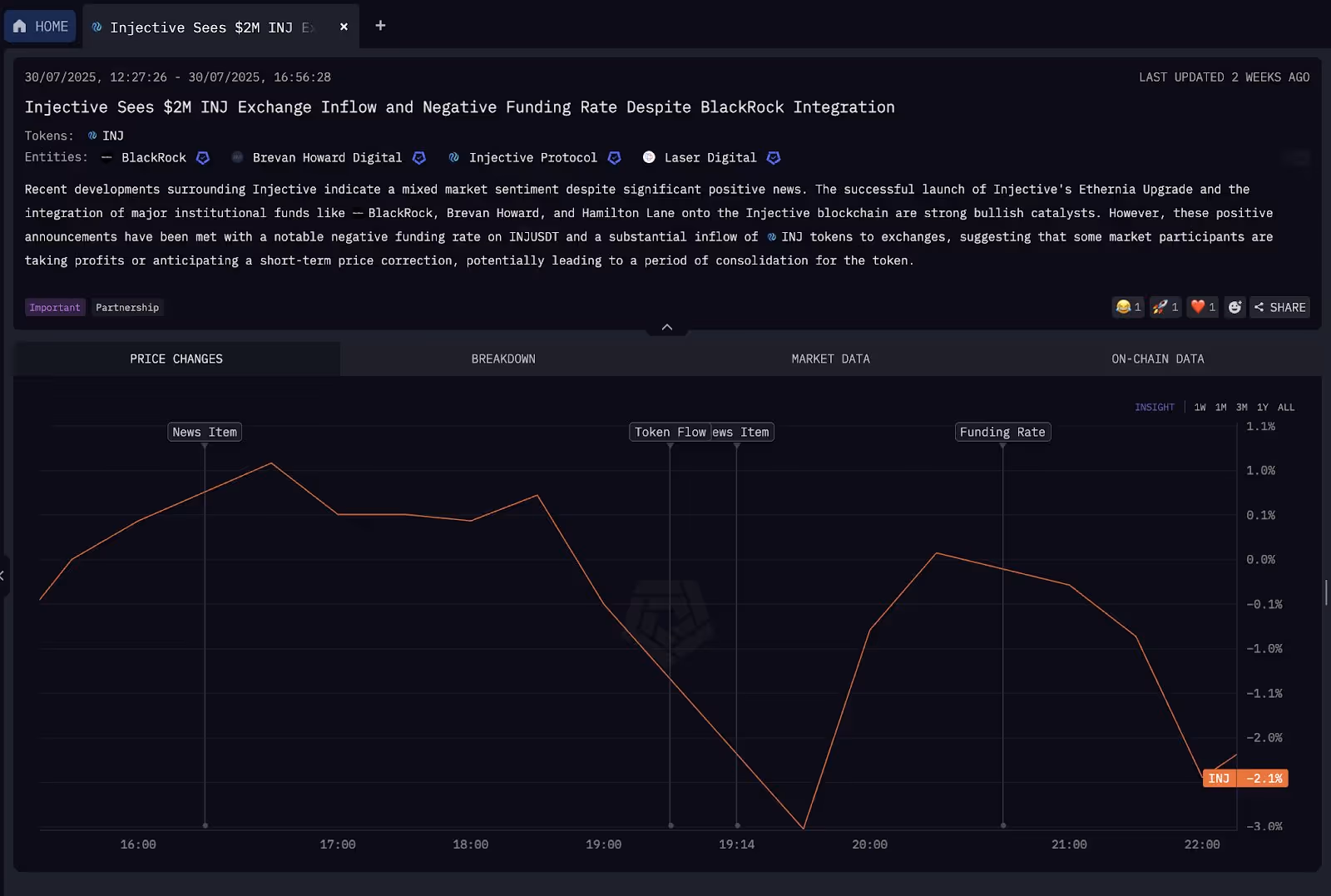1331x896 pixels.
Task: Click the INJ -2.1% price label
Action: coord(1245,779)
